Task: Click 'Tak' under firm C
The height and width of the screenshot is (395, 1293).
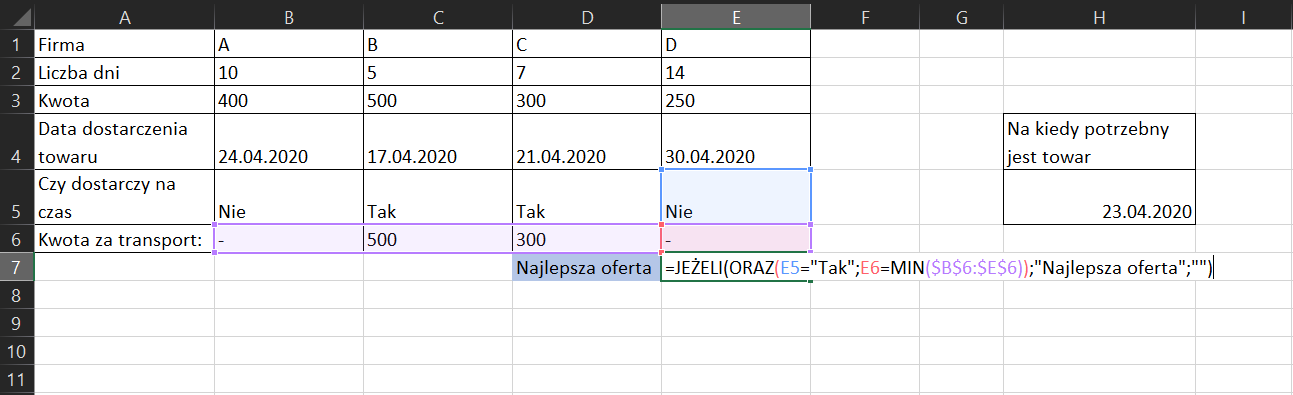Action: click(587, 197)
